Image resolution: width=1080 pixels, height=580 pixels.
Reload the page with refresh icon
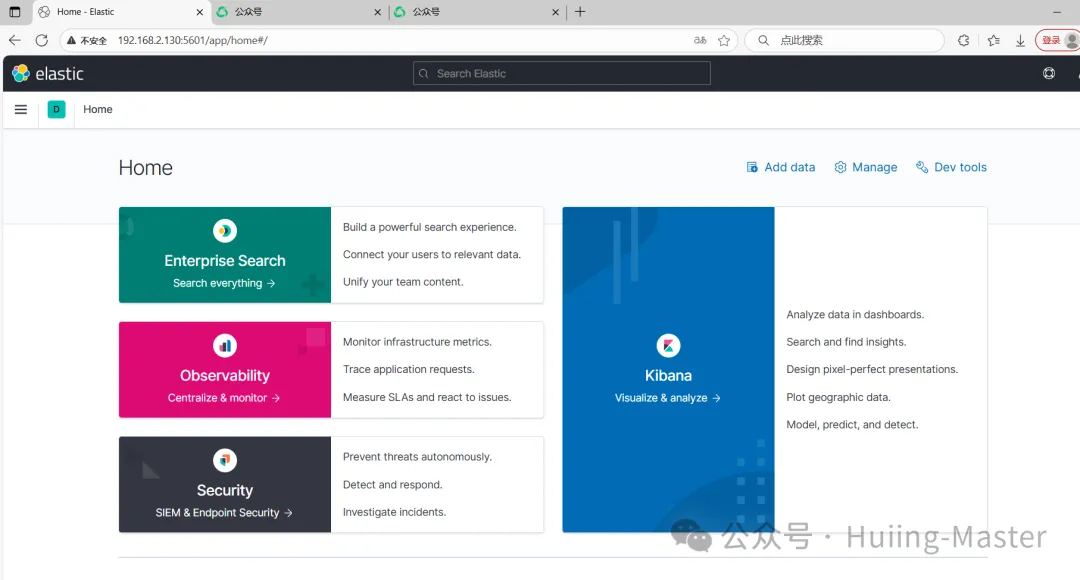point(41,41)
